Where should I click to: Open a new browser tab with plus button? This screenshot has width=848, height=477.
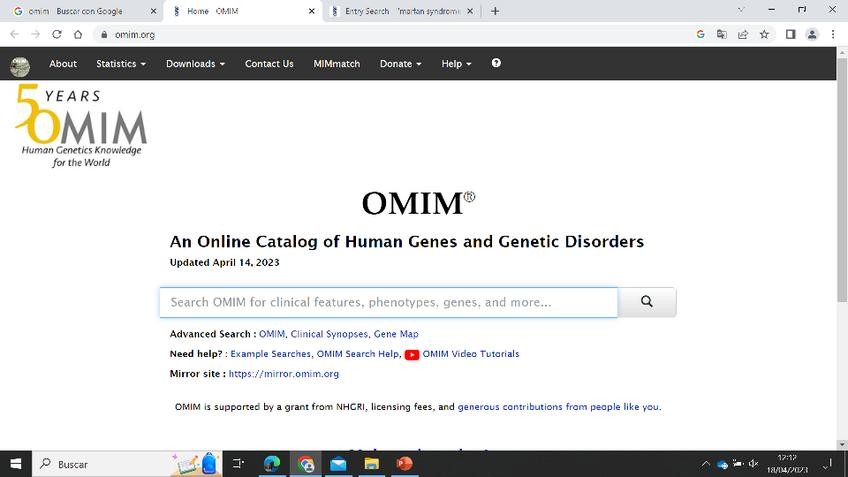pyautogui.click(x=495, y=11)
